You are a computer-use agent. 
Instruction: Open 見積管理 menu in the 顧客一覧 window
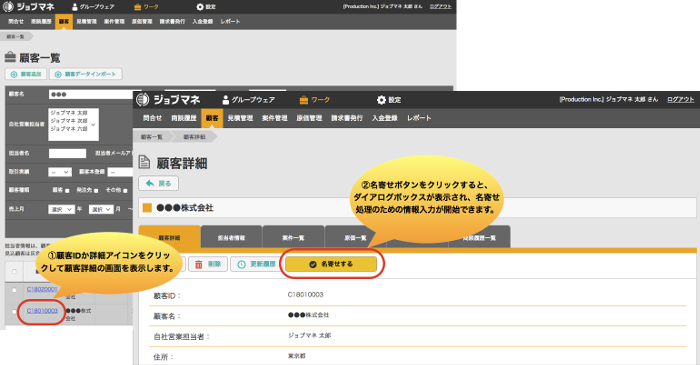(x=87, y=21)
